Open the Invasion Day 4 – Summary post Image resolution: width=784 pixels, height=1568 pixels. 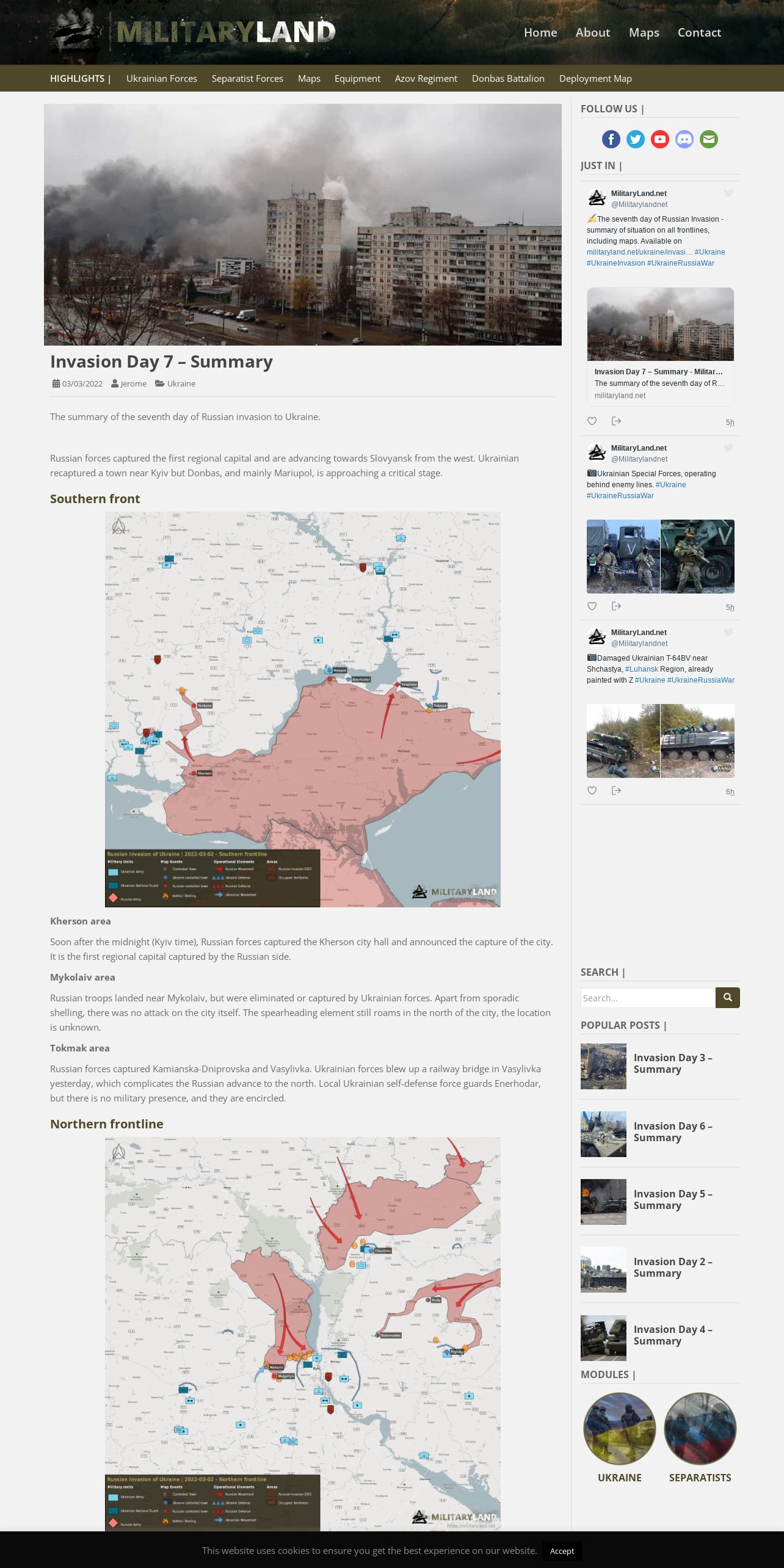point(673,1335)
